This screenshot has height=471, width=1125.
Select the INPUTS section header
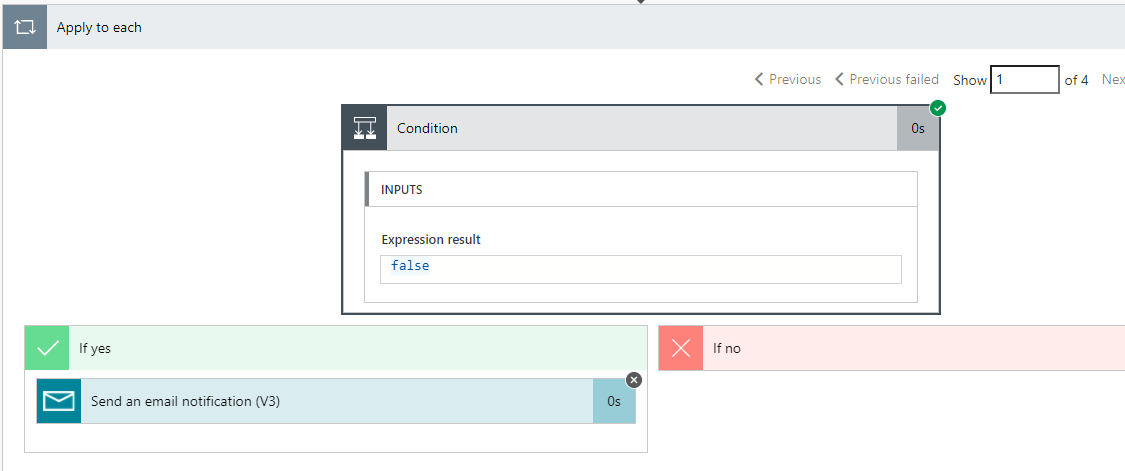coord(401,189)
